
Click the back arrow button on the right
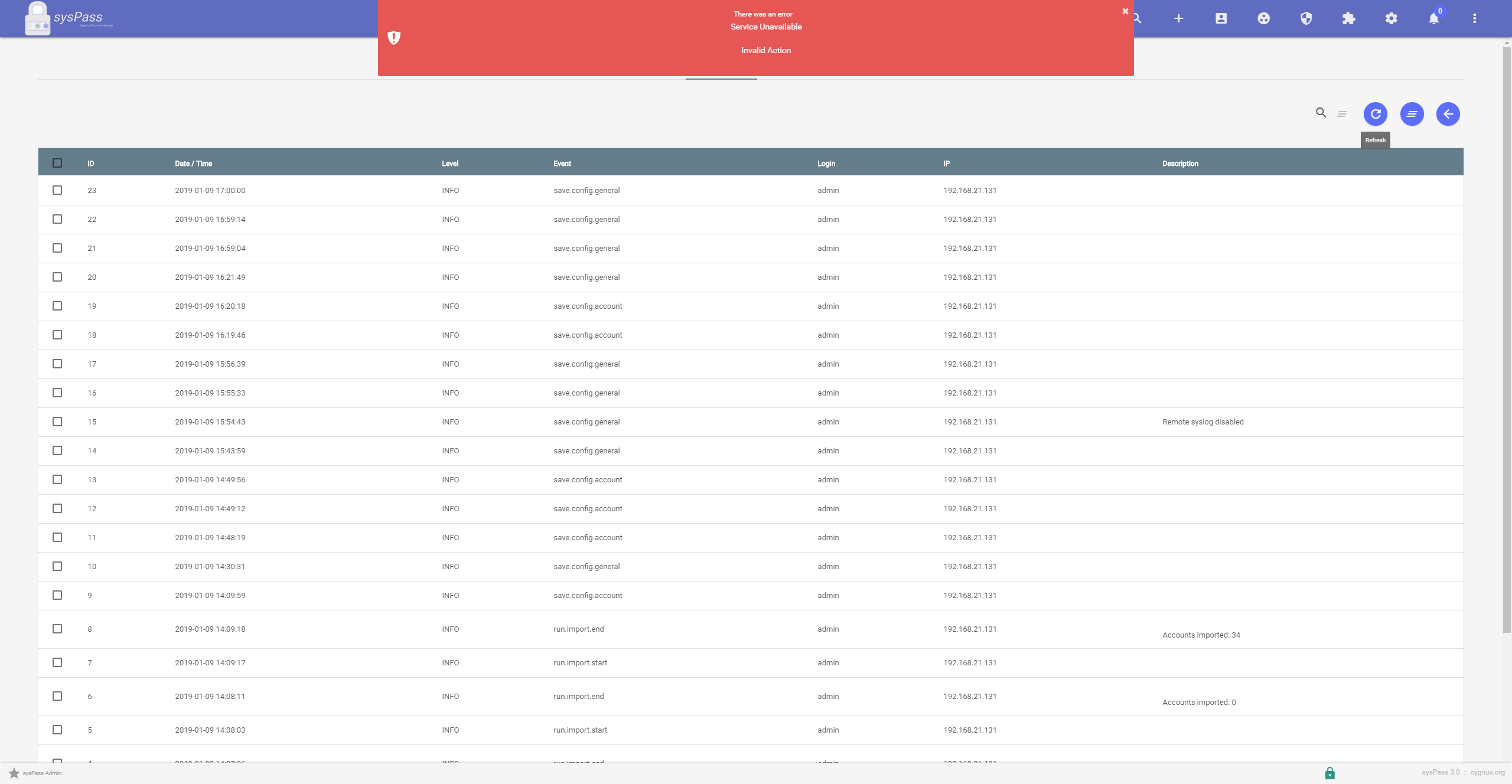[x=1448, y=114]
